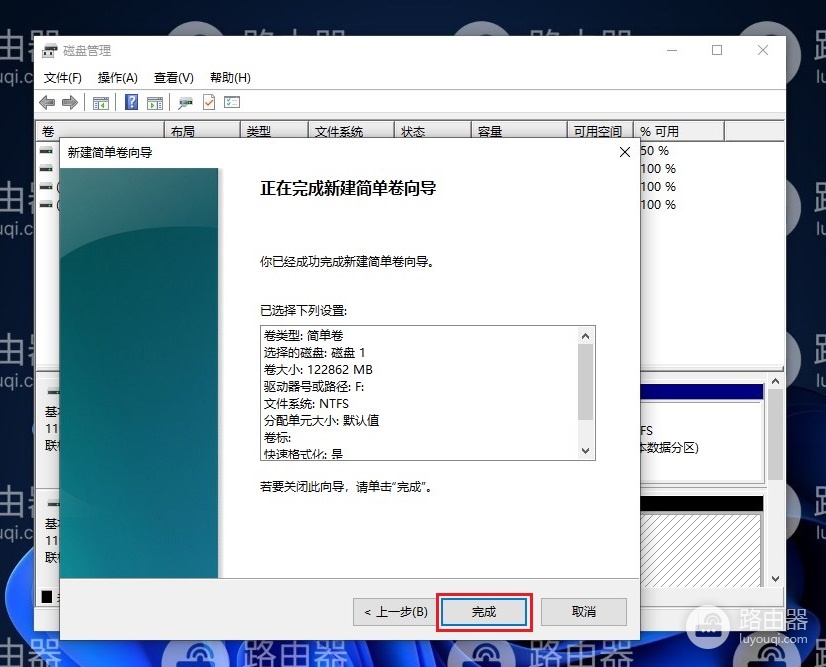Screen dimensions: 826x667
Task: Click the heading 正在完成新建简单卷向导
Action: (348, 188)
